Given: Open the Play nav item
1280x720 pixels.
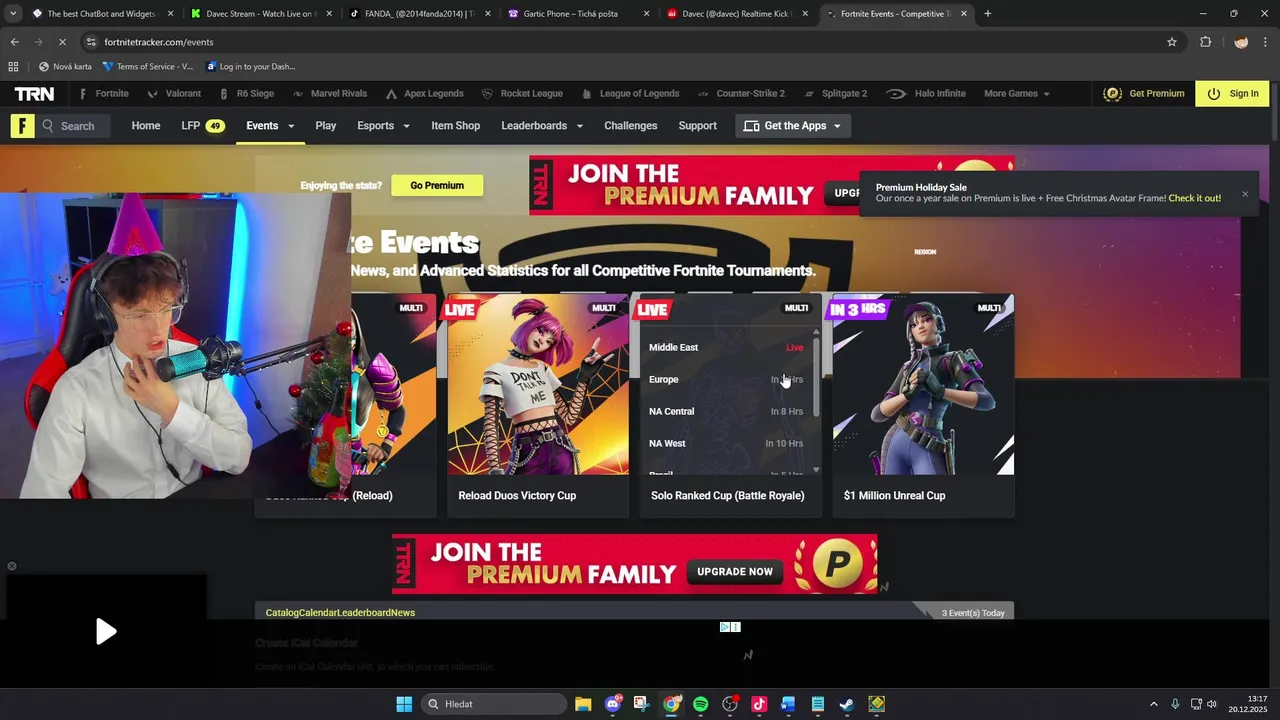Looking at the screenshot, I should (326, 126).
